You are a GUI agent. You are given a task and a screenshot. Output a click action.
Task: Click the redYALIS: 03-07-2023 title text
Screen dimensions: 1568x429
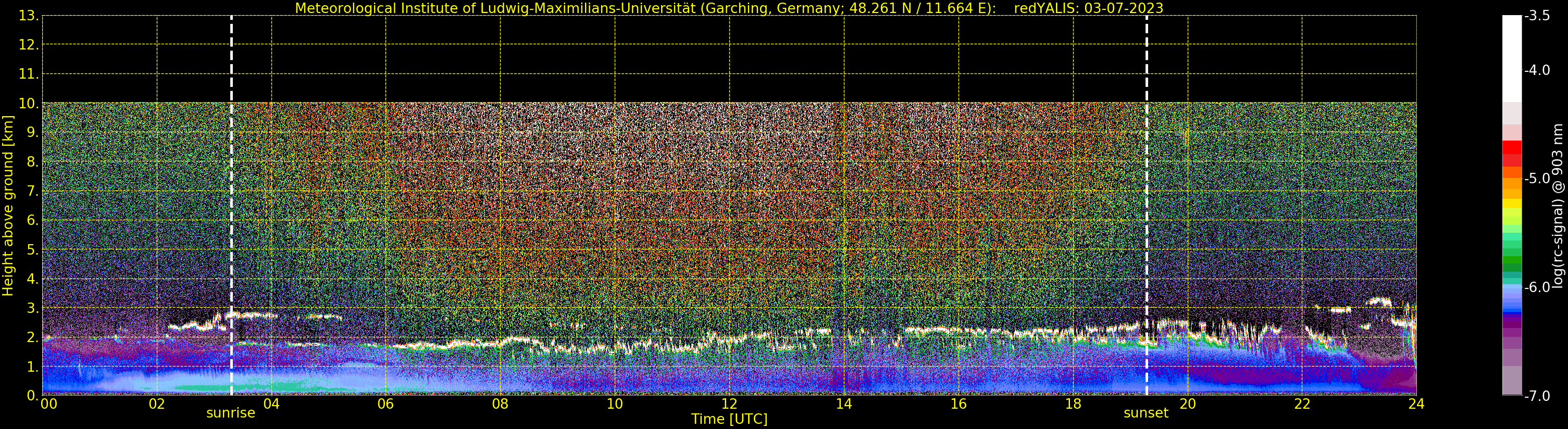click(1088, 8)
